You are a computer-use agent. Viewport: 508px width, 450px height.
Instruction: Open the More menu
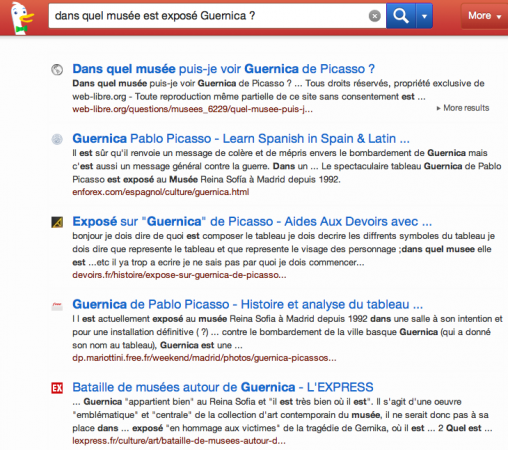pos(484,16)
